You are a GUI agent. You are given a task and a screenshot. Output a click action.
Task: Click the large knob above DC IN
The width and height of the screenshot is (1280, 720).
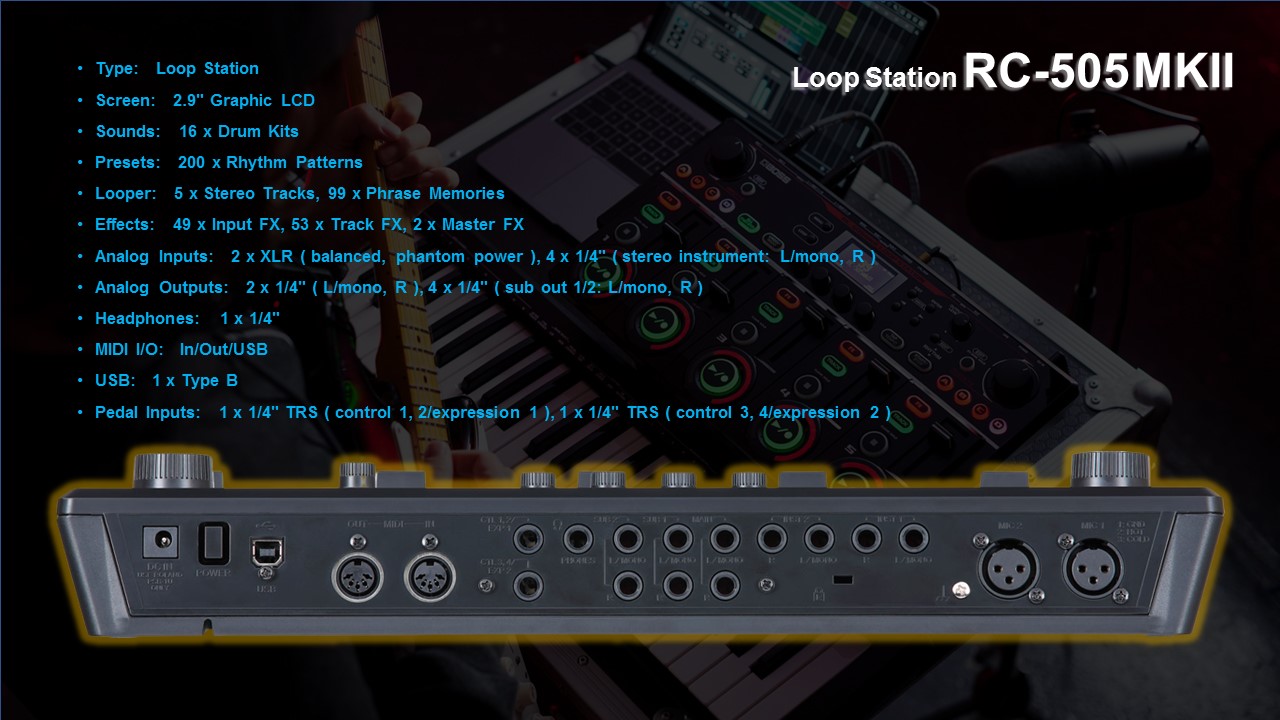(174, 470)
